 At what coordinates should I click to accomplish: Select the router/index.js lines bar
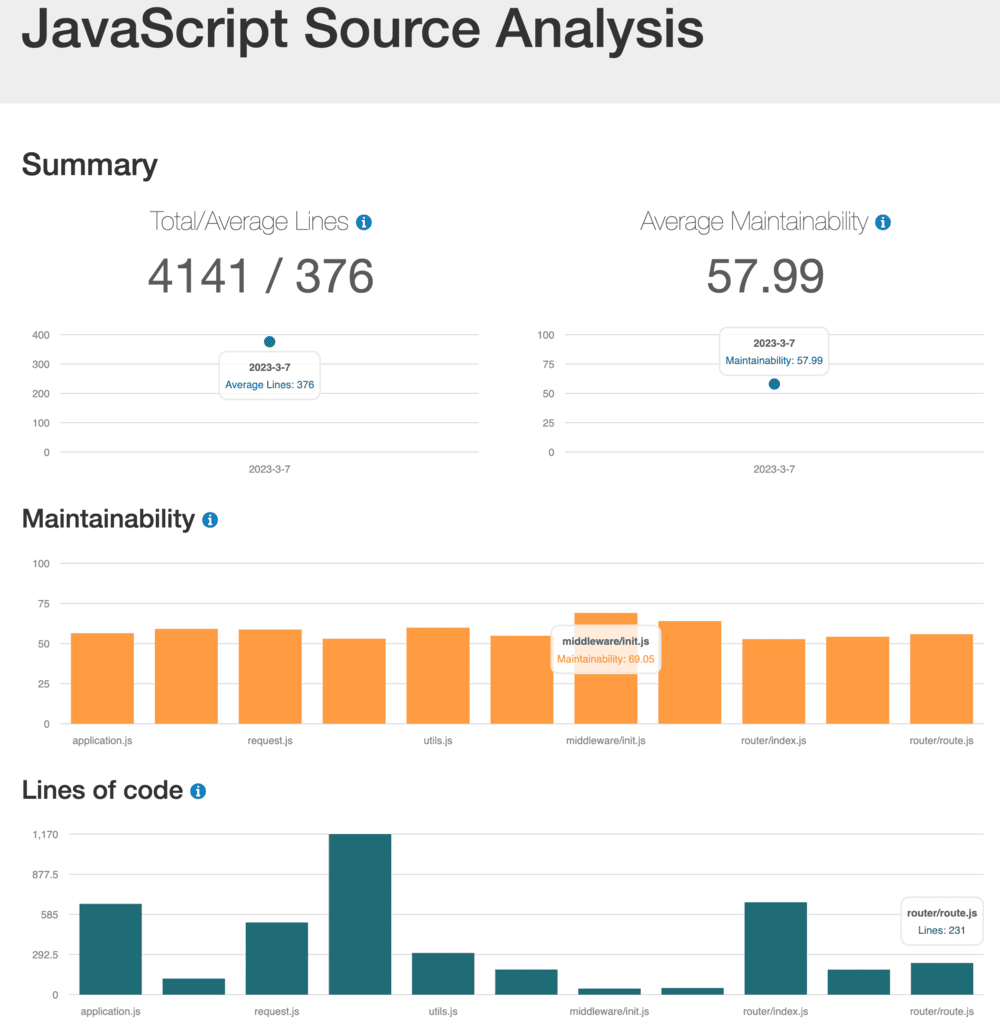pyautogui.click(x=774, y=950)
